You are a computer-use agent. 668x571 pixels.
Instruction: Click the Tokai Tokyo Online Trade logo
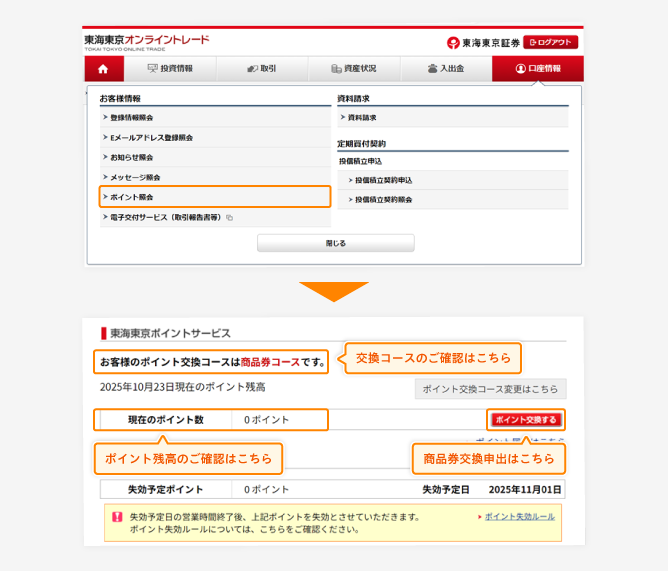click(x=147, y=41)
